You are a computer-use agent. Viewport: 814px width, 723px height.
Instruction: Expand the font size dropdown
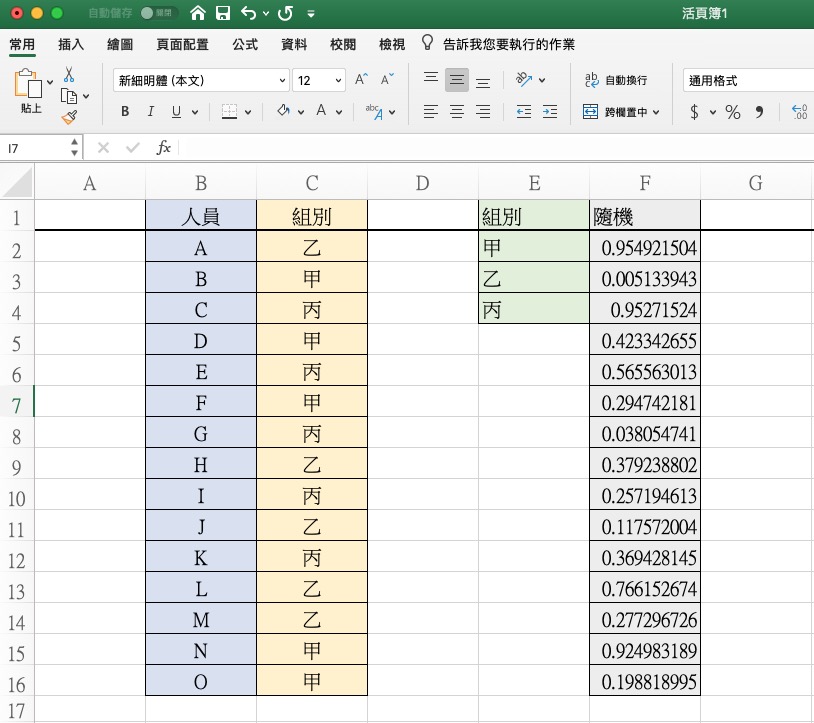tap(338, 81)
